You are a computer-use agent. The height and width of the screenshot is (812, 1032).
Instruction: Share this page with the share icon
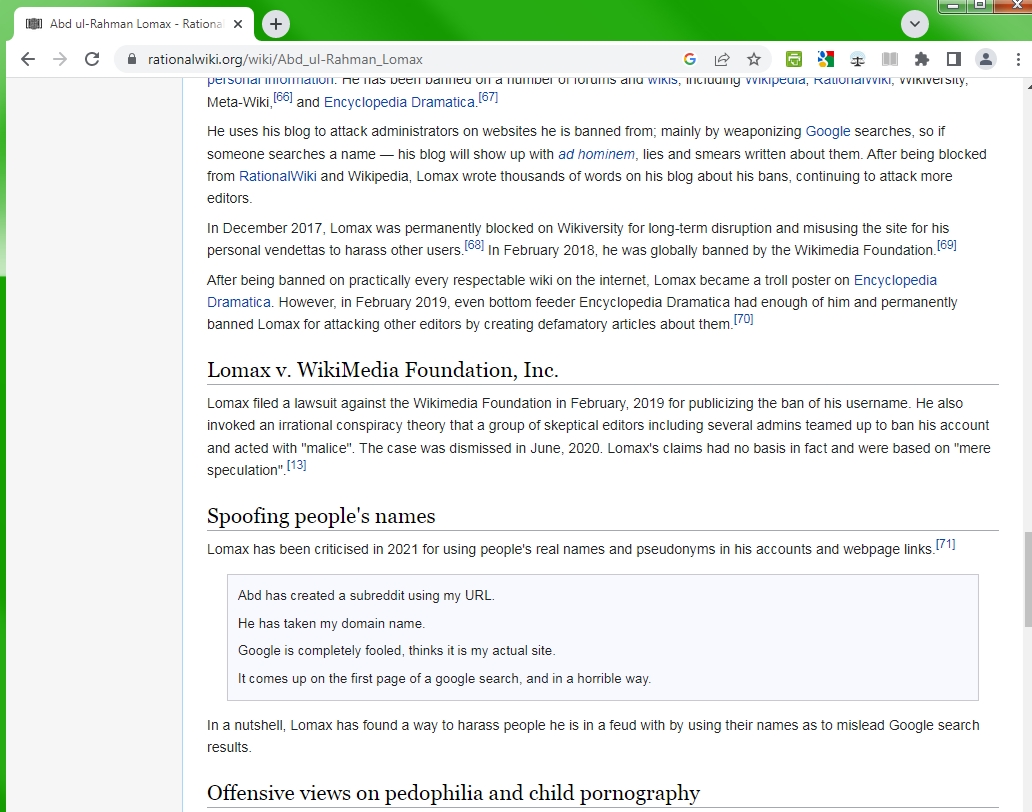tap(722, 59)
